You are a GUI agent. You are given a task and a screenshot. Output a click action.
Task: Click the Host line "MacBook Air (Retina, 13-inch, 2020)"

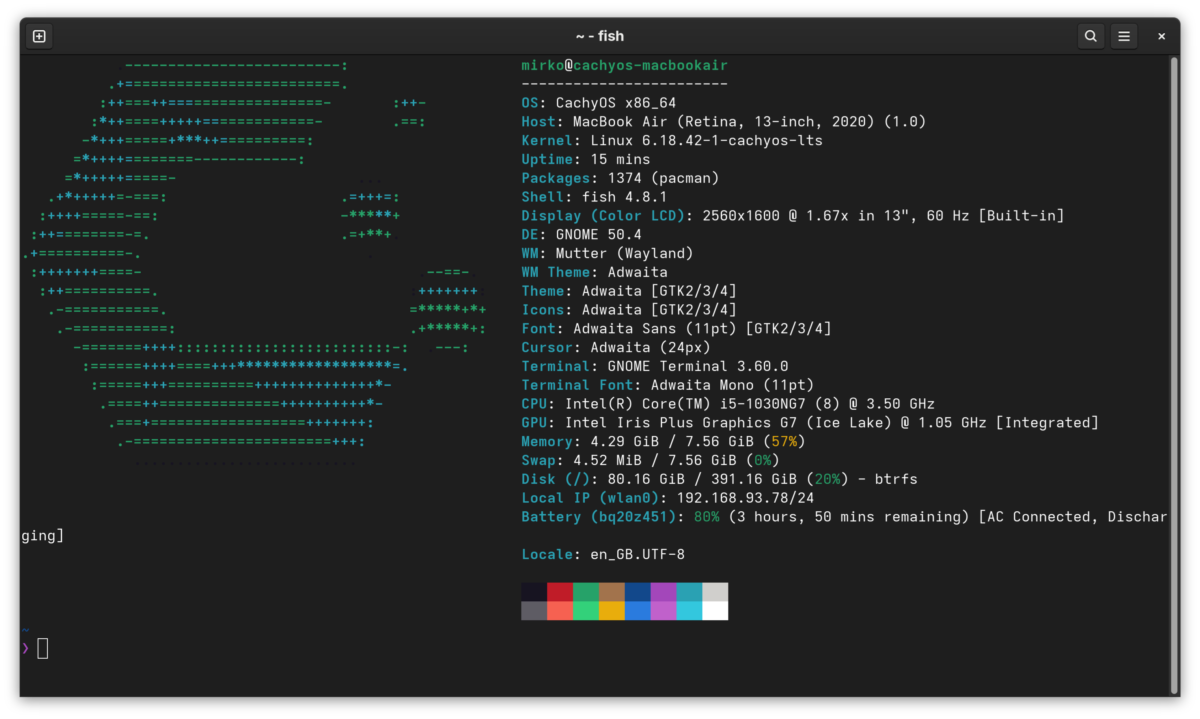(724, 122)
